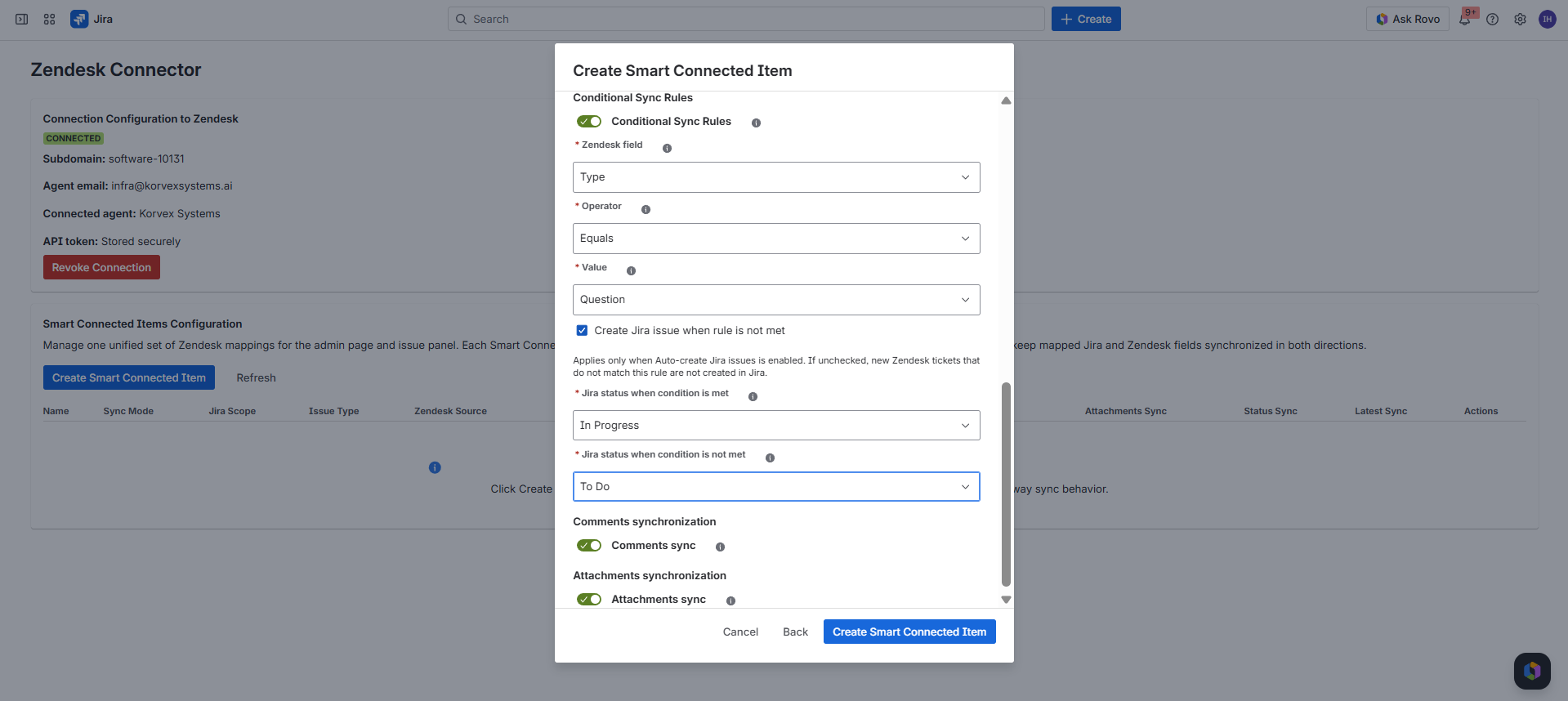This screenshot has width=1568, height=701.
Task: Submit Create Smart Connected Item in dialog footer
Action: point(909,632)
